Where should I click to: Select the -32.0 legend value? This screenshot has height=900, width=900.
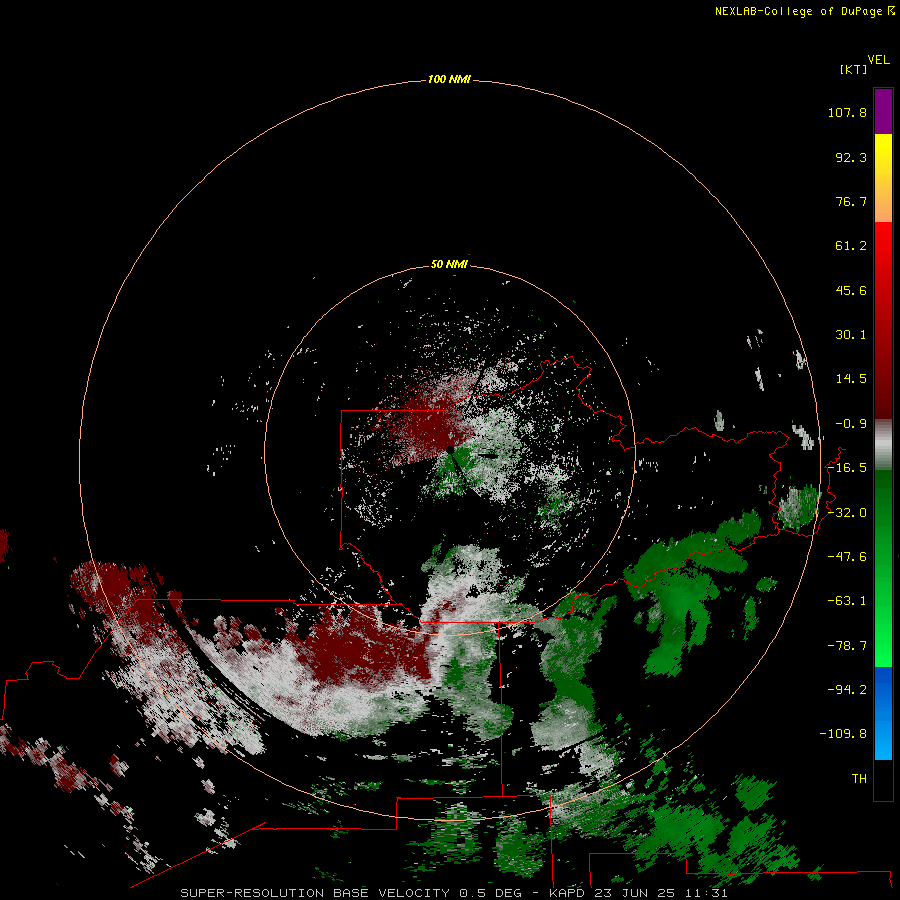click(847, 513)
